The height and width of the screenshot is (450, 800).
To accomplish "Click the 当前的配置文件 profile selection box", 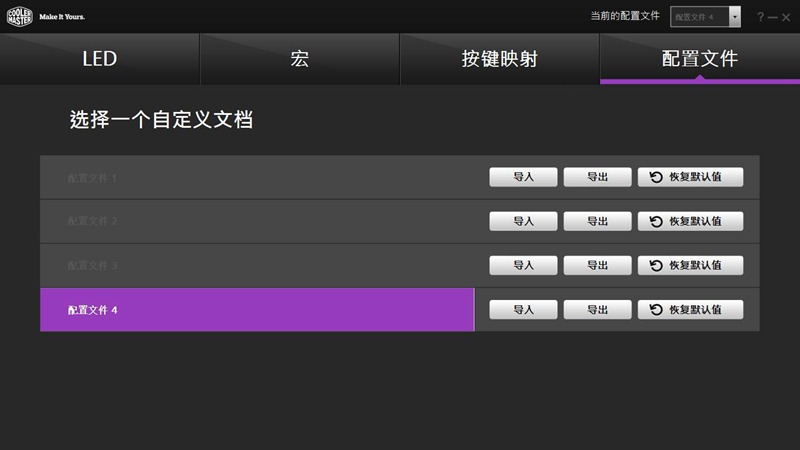I will point(698,16).
